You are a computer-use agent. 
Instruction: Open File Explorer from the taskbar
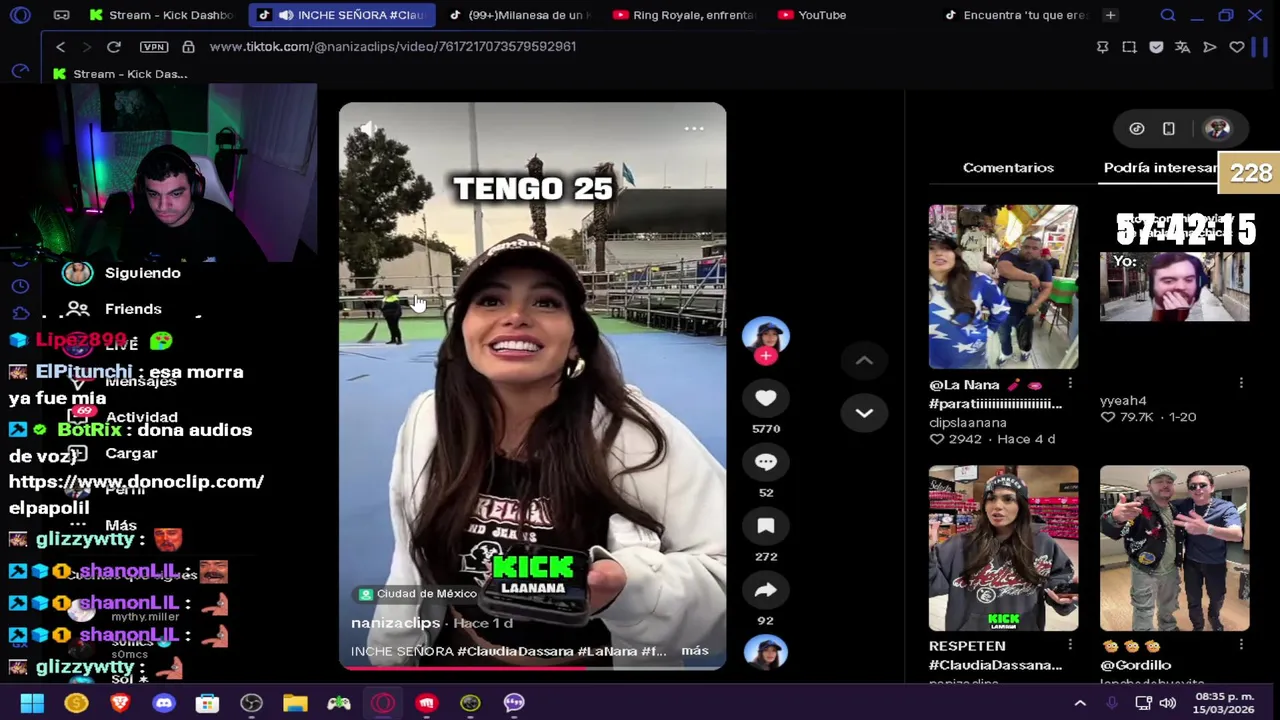295,703
